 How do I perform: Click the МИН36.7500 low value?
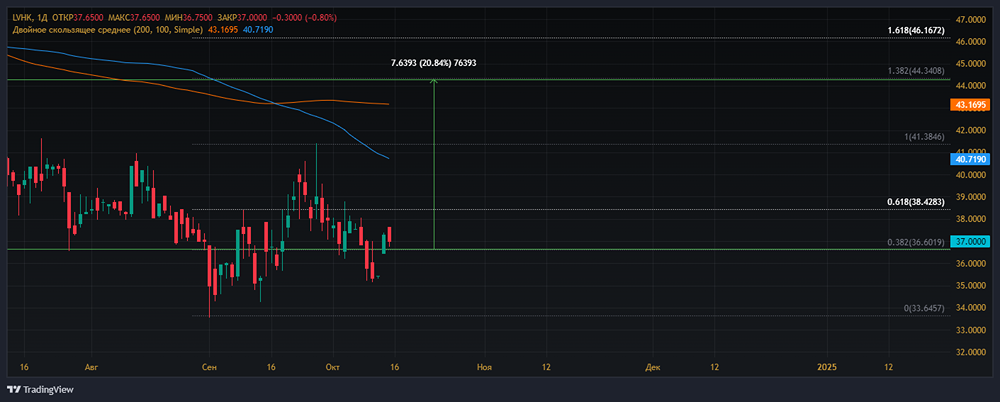(x=191, y=18)
